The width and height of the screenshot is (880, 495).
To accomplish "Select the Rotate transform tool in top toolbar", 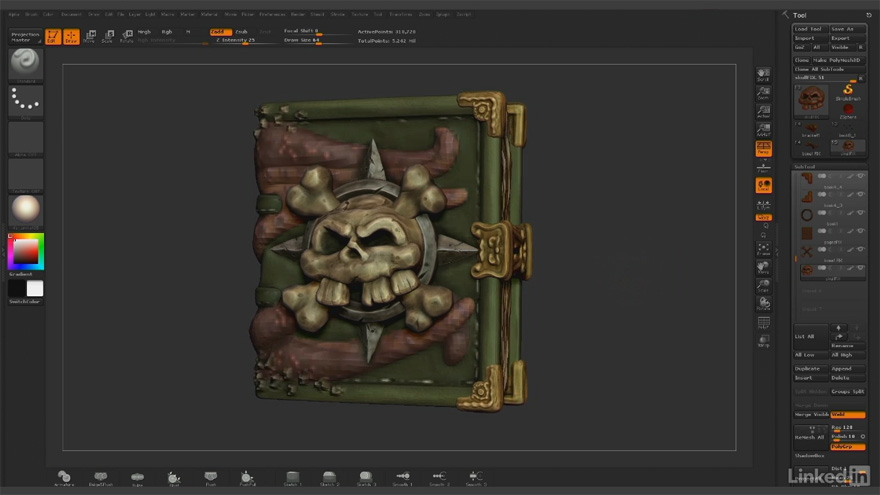I will [127, 37].
